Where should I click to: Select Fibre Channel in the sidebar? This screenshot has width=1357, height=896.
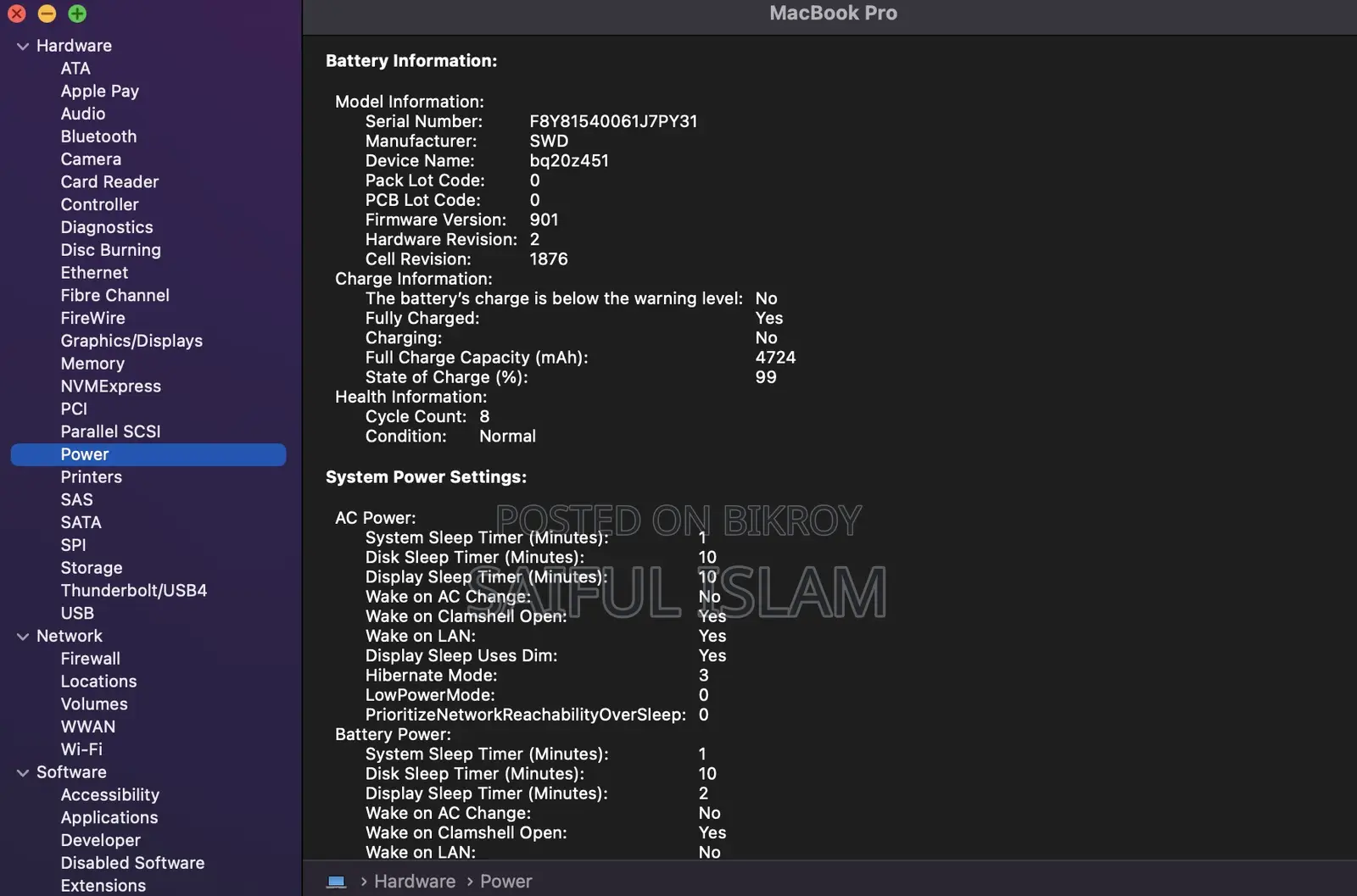114,296
